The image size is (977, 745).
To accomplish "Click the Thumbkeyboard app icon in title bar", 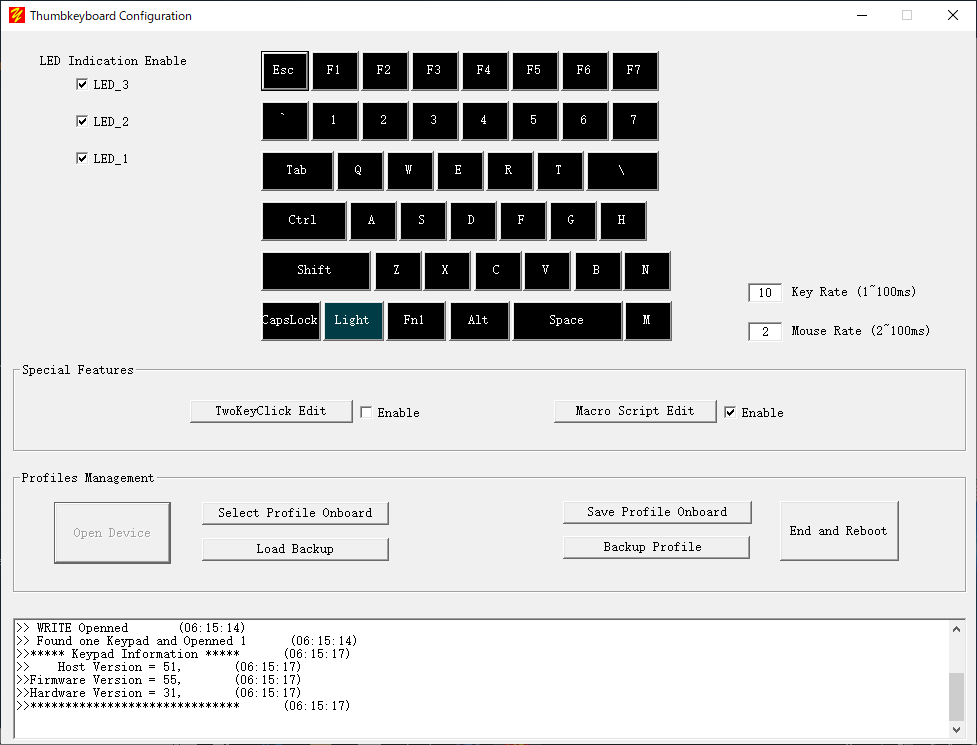I will (x=17, y=15).
